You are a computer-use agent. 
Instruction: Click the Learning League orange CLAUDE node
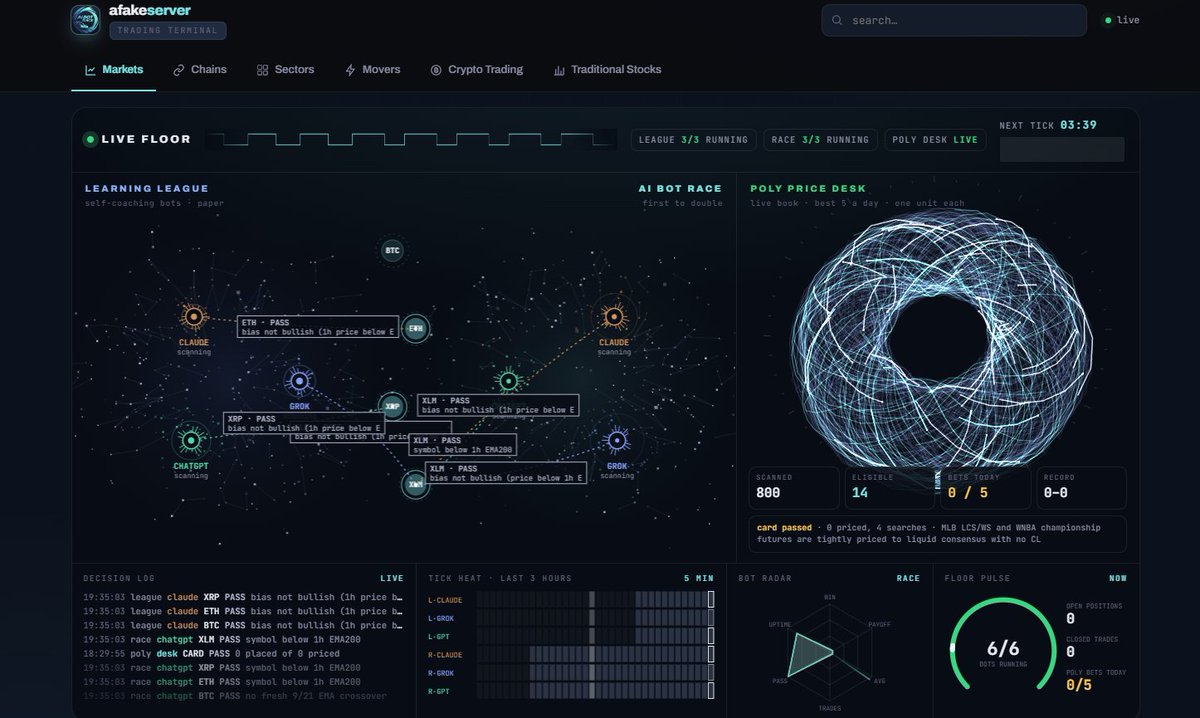click(194, 317)
